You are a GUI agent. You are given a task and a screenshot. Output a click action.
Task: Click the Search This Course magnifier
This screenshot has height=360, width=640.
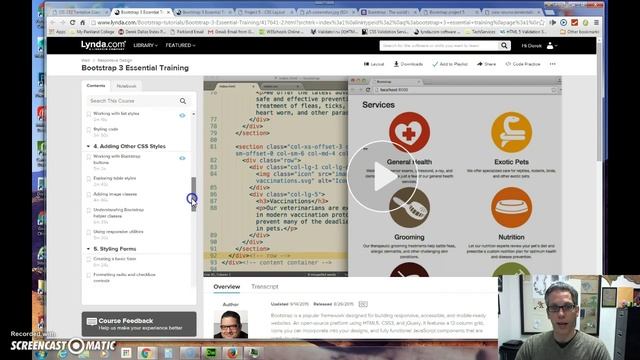point(183,101)
